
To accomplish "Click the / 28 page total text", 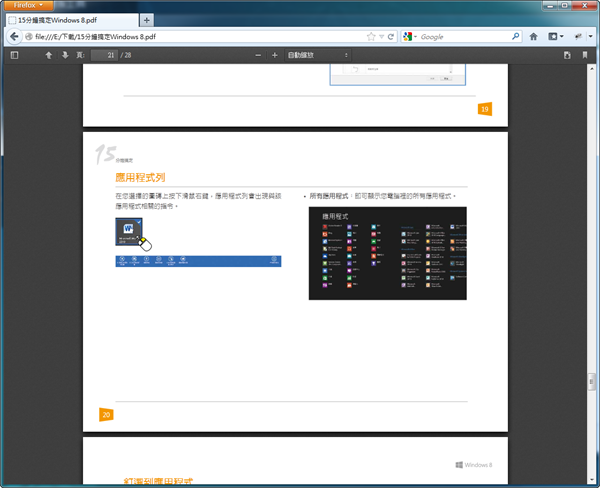I will (126, 55).
